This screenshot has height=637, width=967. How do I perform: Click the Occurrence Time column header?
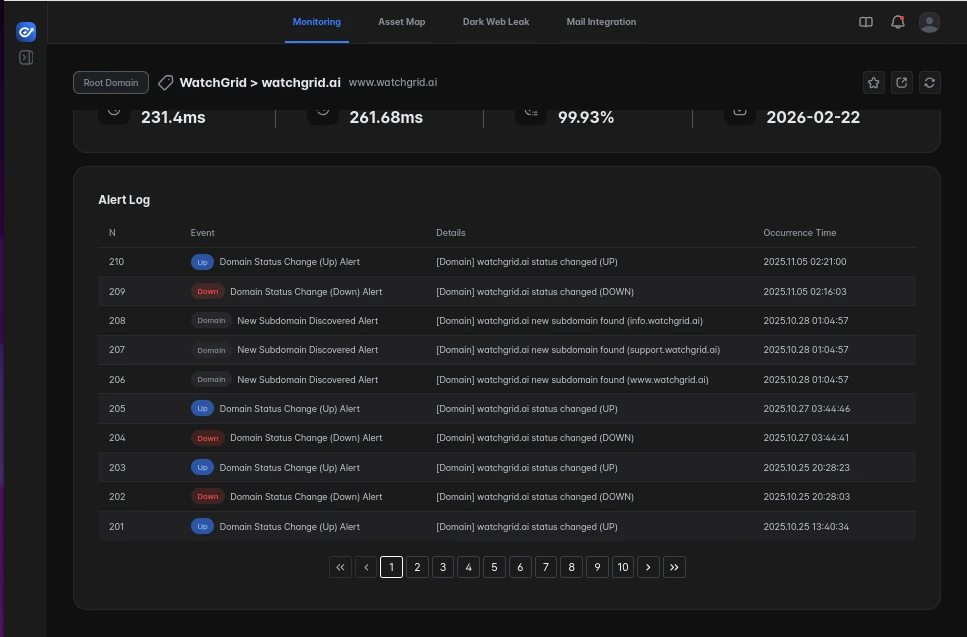coord(800,233)
